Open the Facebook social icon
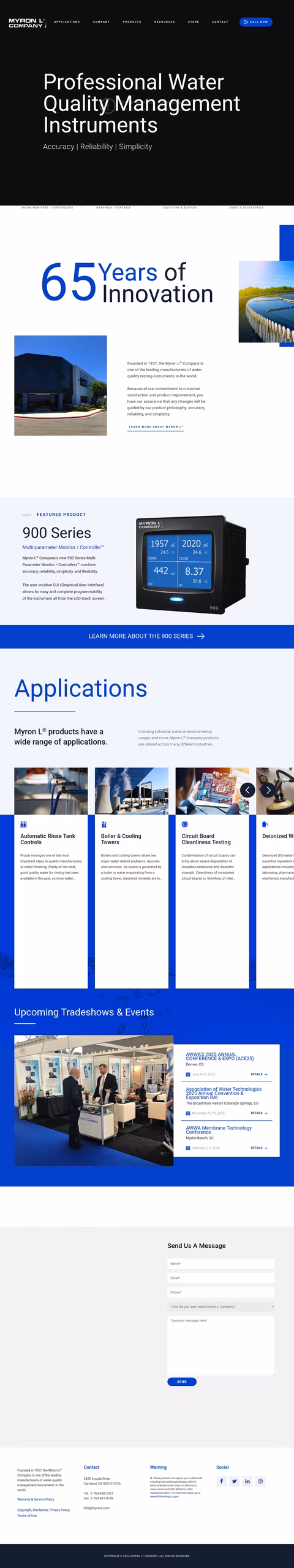Viewport: 294px width, 1568px height. [x=221, y=1482]
